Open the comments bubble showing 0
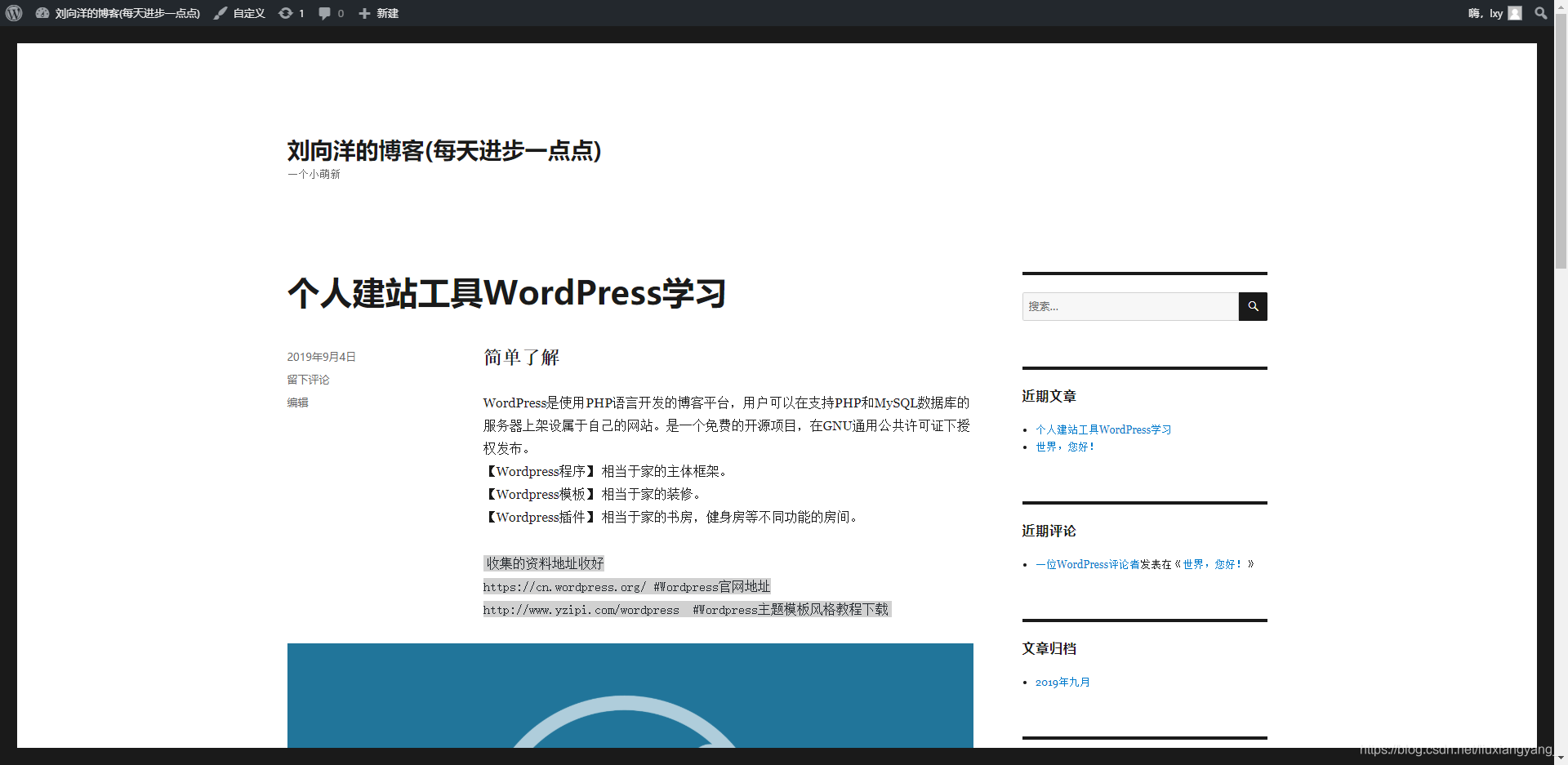 click(x=331, y=13)
